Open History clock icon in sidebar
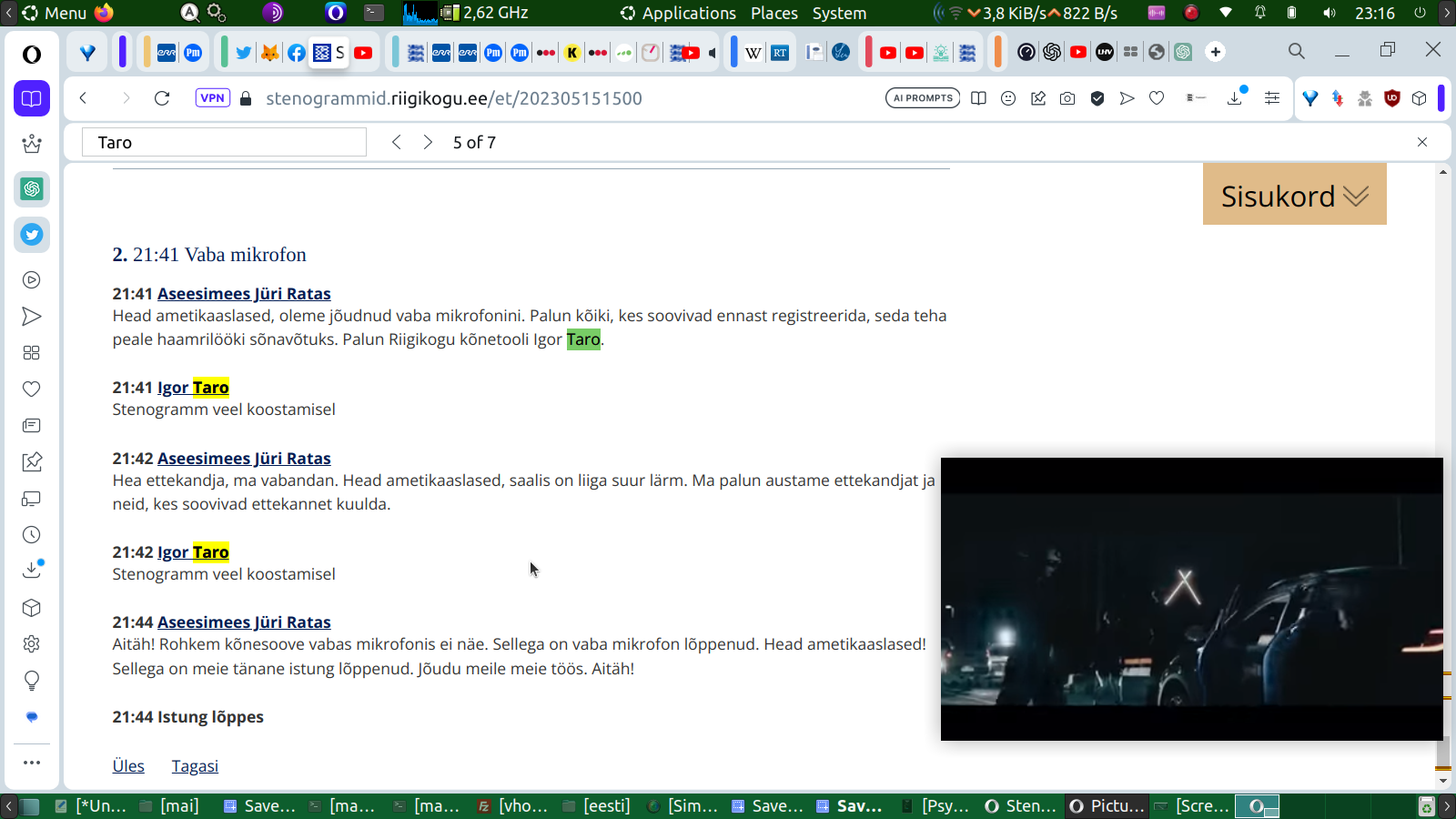Image resolution: width=1456 pixels, height=819 pixels. (32, 535)
